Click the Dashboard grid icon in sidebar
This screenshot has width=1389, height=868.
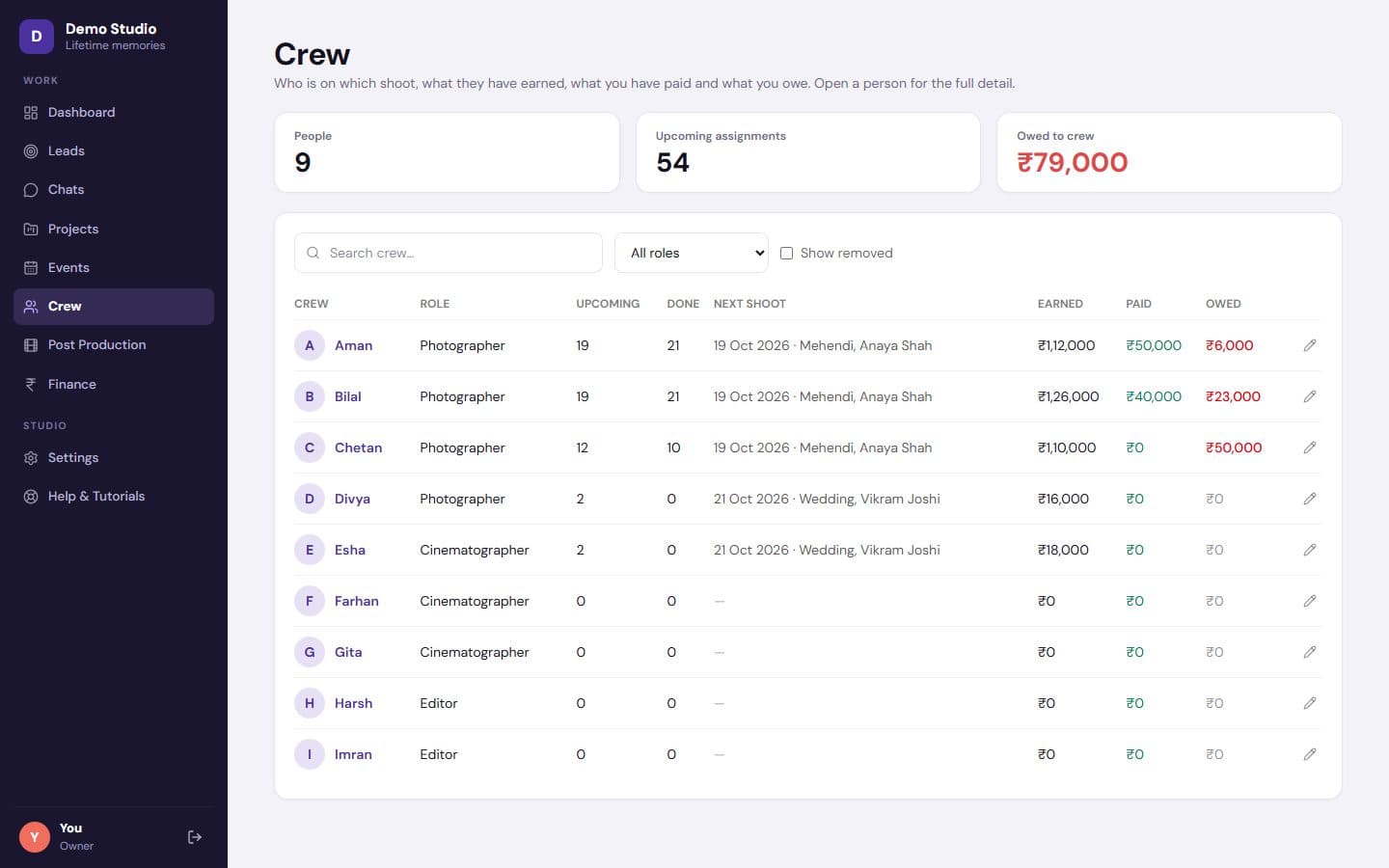[x=31, y=113]
